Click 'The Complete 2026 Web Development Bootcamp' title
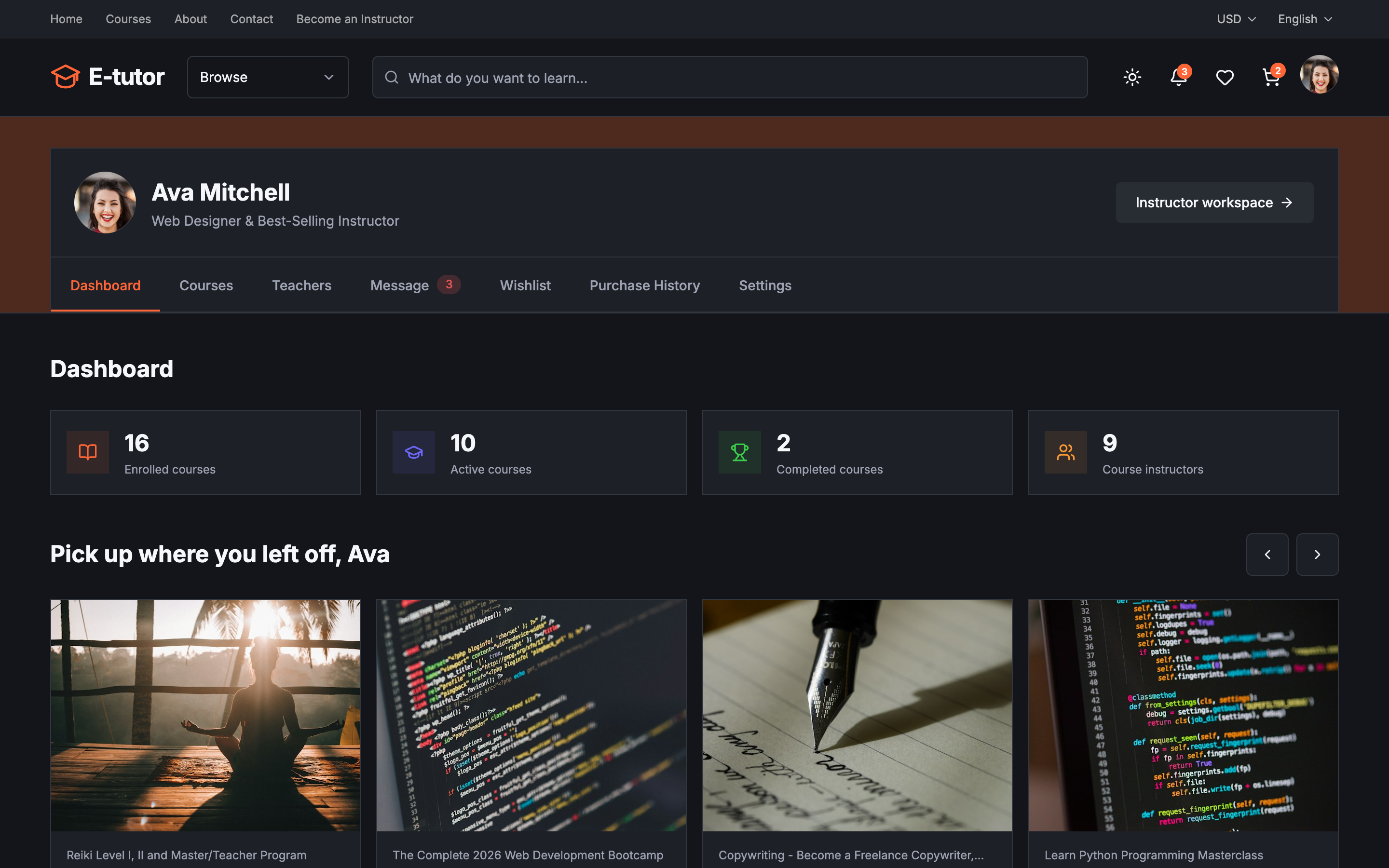 (528, 855)
